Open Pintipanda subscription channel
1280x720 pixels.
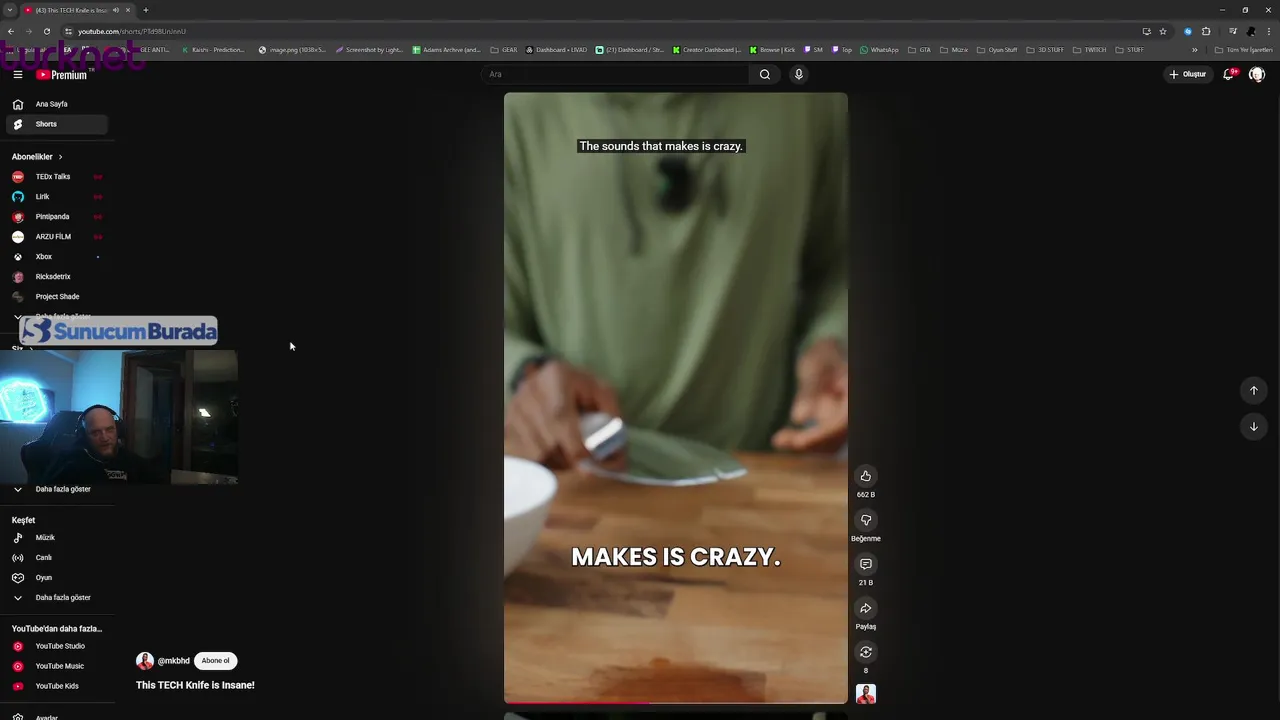click(x=55, y=217)
